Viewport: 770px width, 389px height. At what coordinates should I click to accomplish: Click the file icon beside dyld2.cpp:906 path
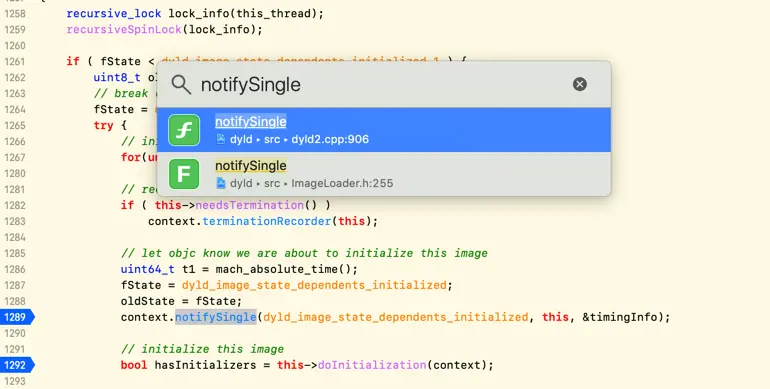(x=221, y=139)
